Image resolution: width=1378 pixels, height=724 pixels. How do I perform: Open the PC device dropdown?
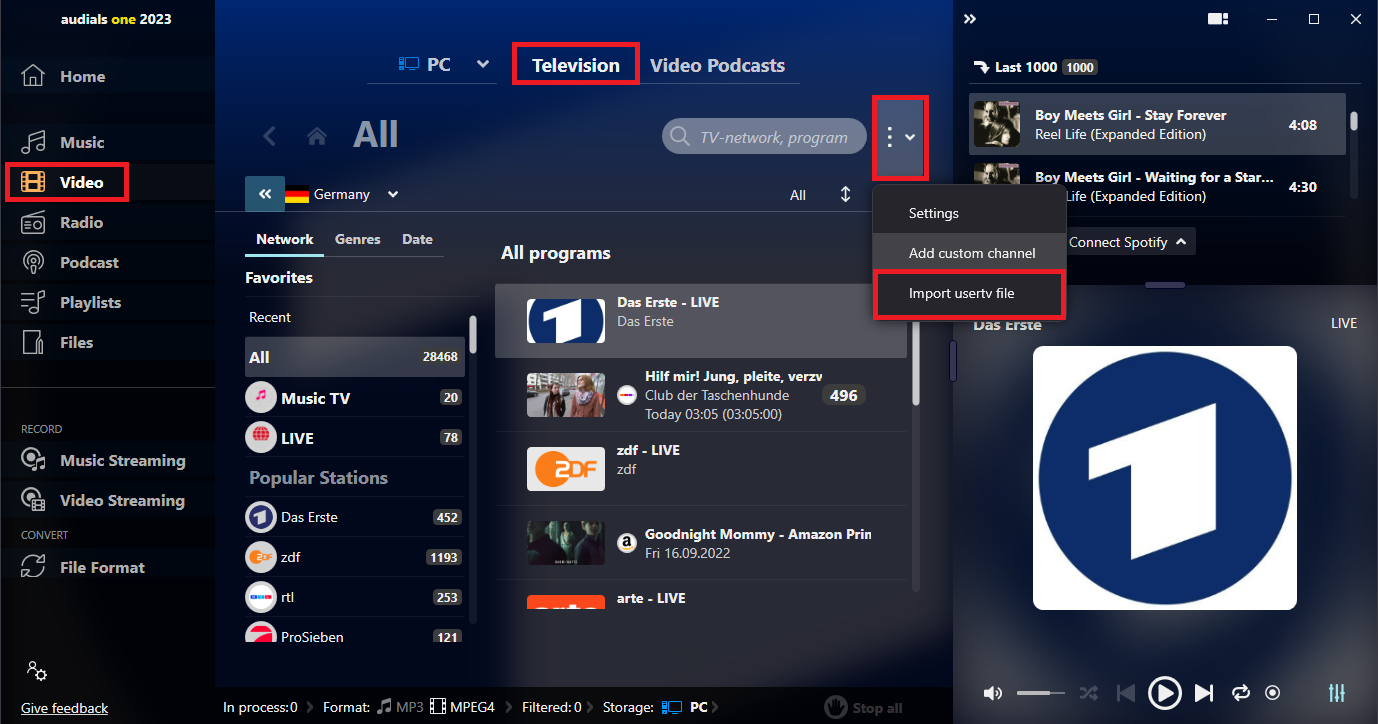point(444,65)
